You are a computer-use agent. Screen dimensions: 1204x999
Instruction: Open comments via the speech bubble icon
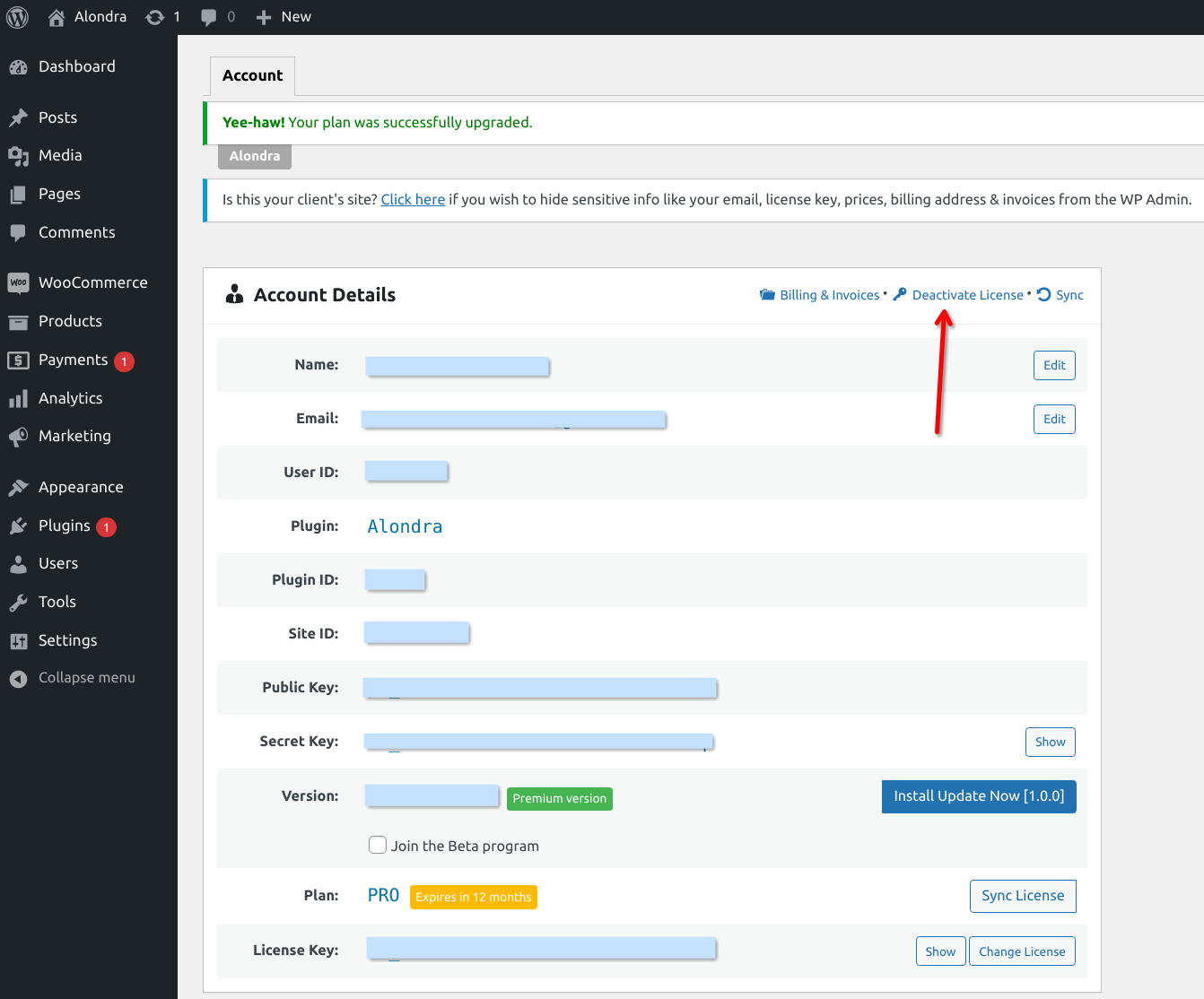click(x=209, y=16)
